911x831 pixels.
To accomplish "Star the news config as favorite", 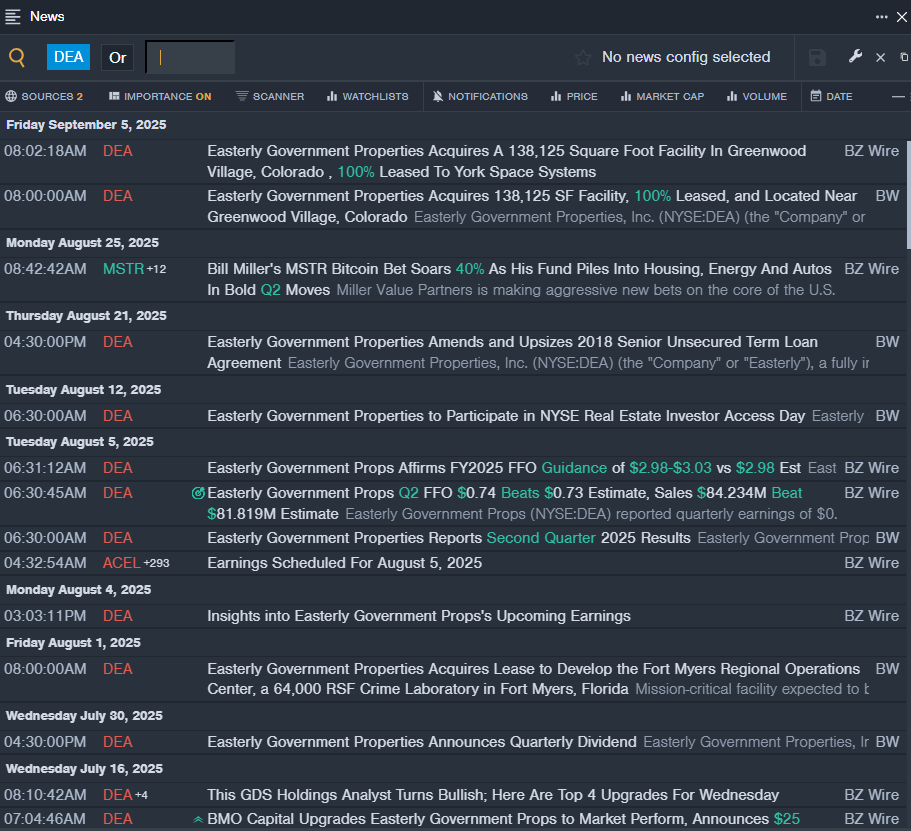I will click(583, 58).
